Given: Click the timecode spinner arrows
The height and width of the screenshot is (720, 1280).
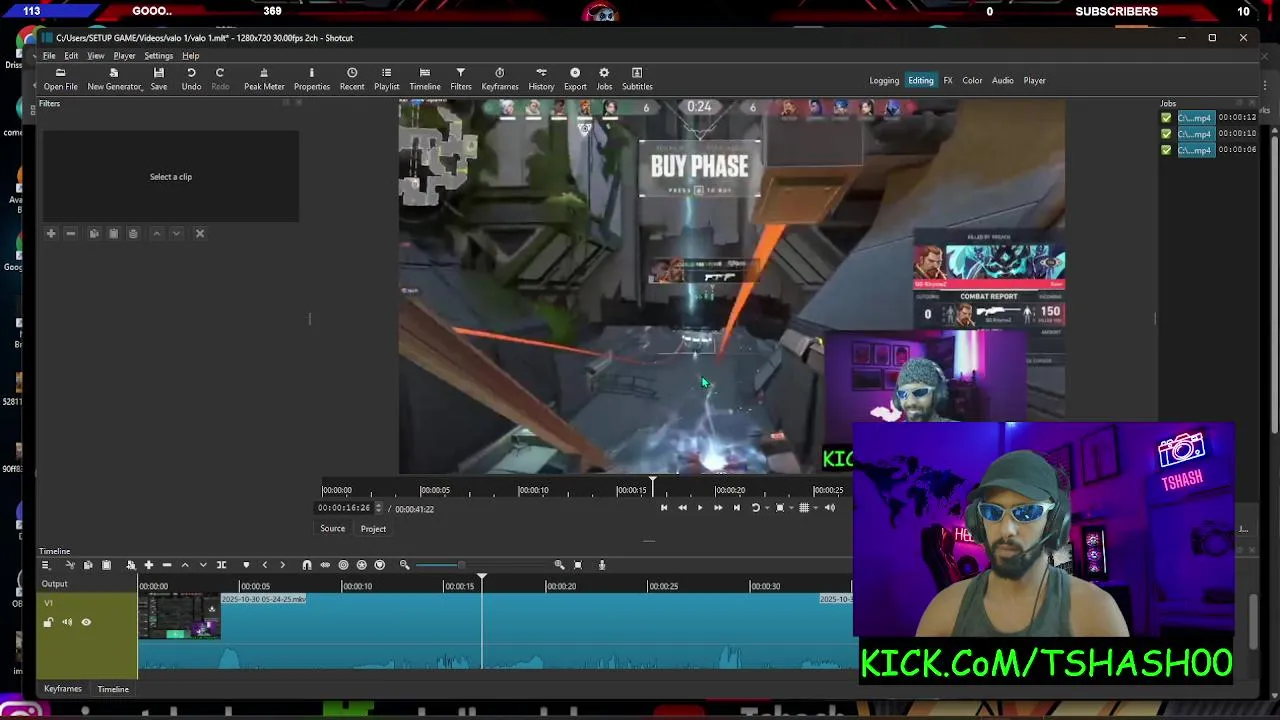Looking at the screenshot, I should 377,508.
